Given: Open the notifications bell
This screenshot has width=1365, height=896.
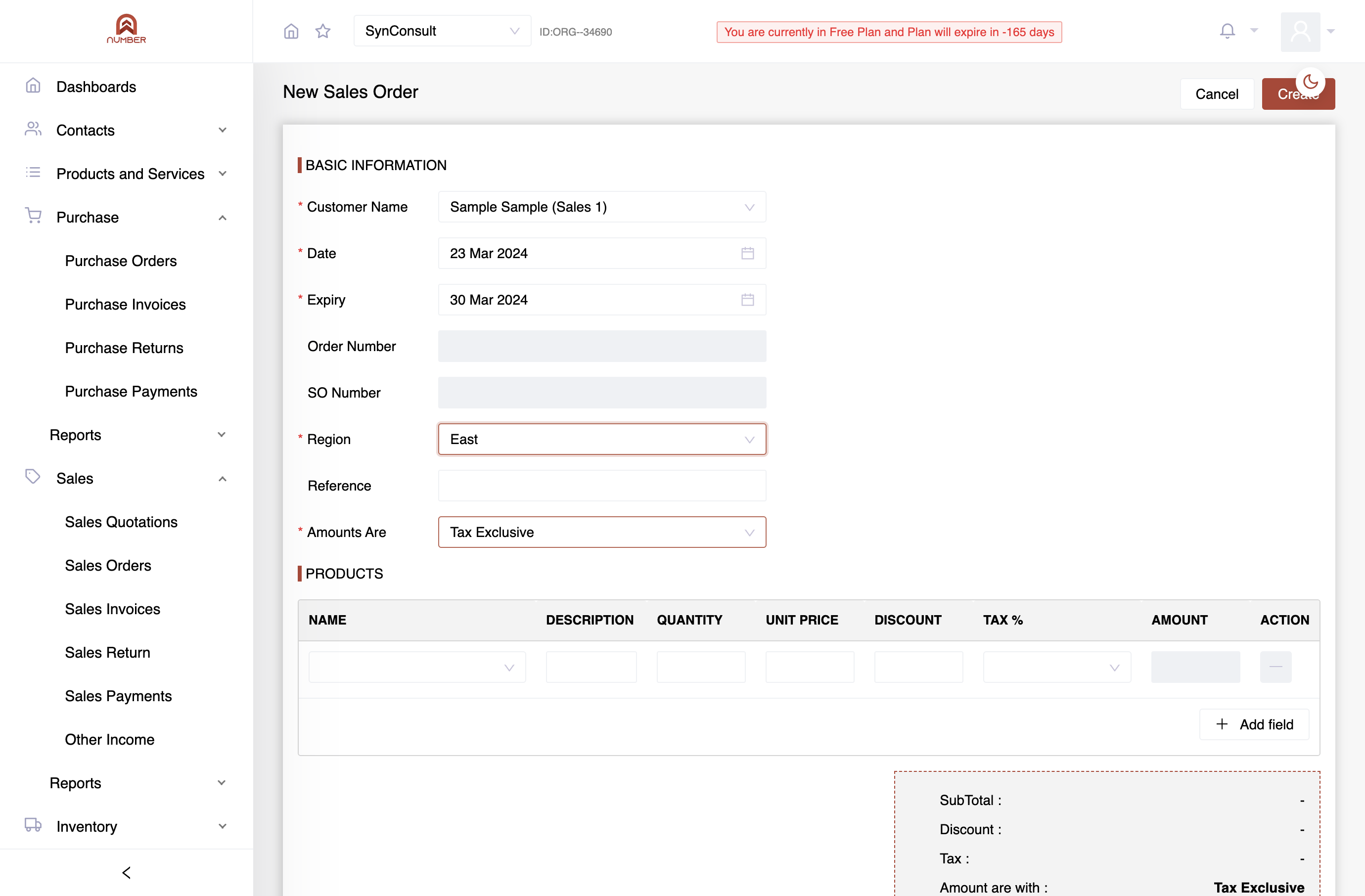Looking at the screenshot, I should pos(1228,31).
